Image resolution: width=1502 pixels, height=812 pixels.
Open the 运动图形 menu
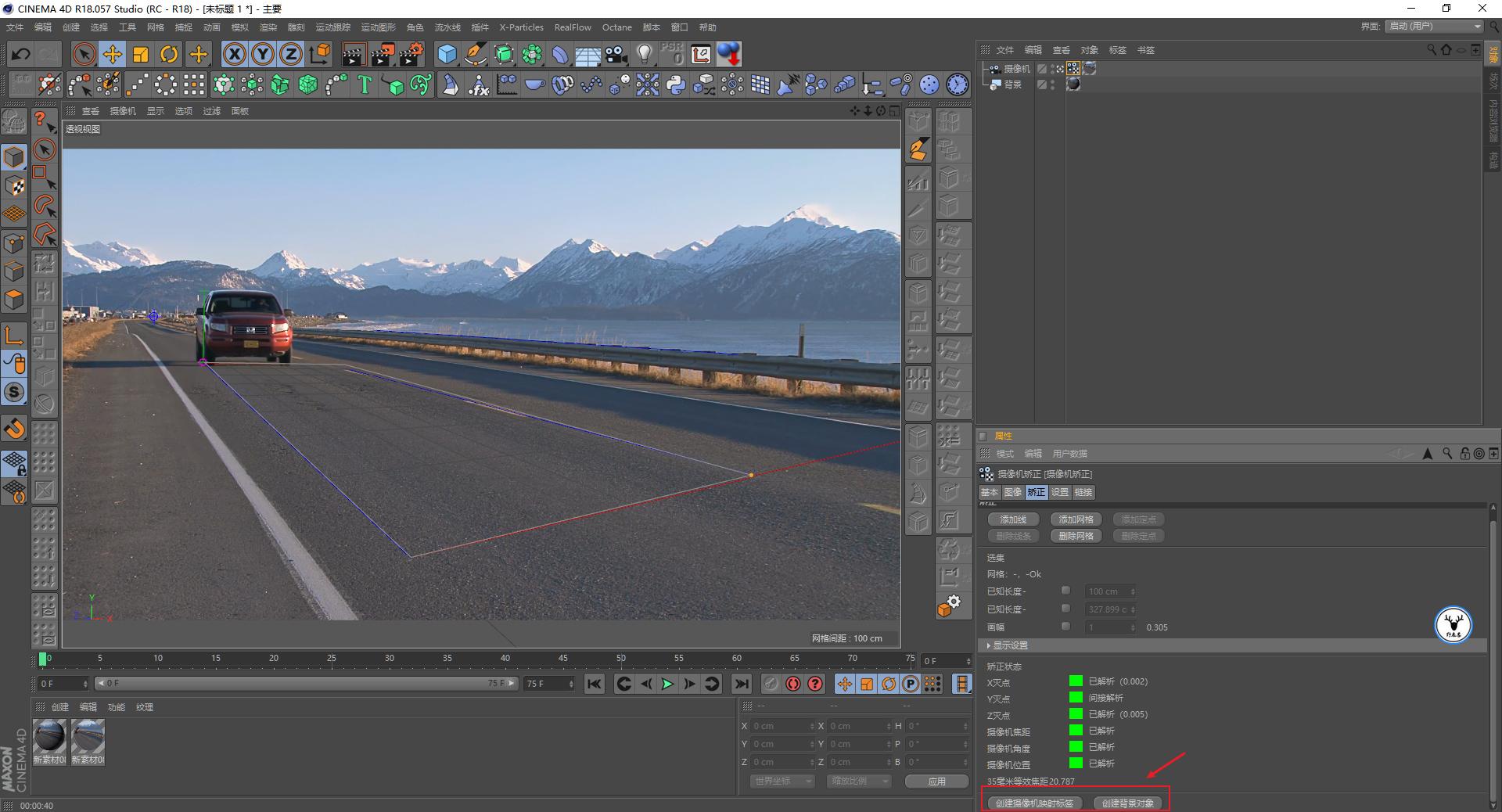[x=378, y=27]
